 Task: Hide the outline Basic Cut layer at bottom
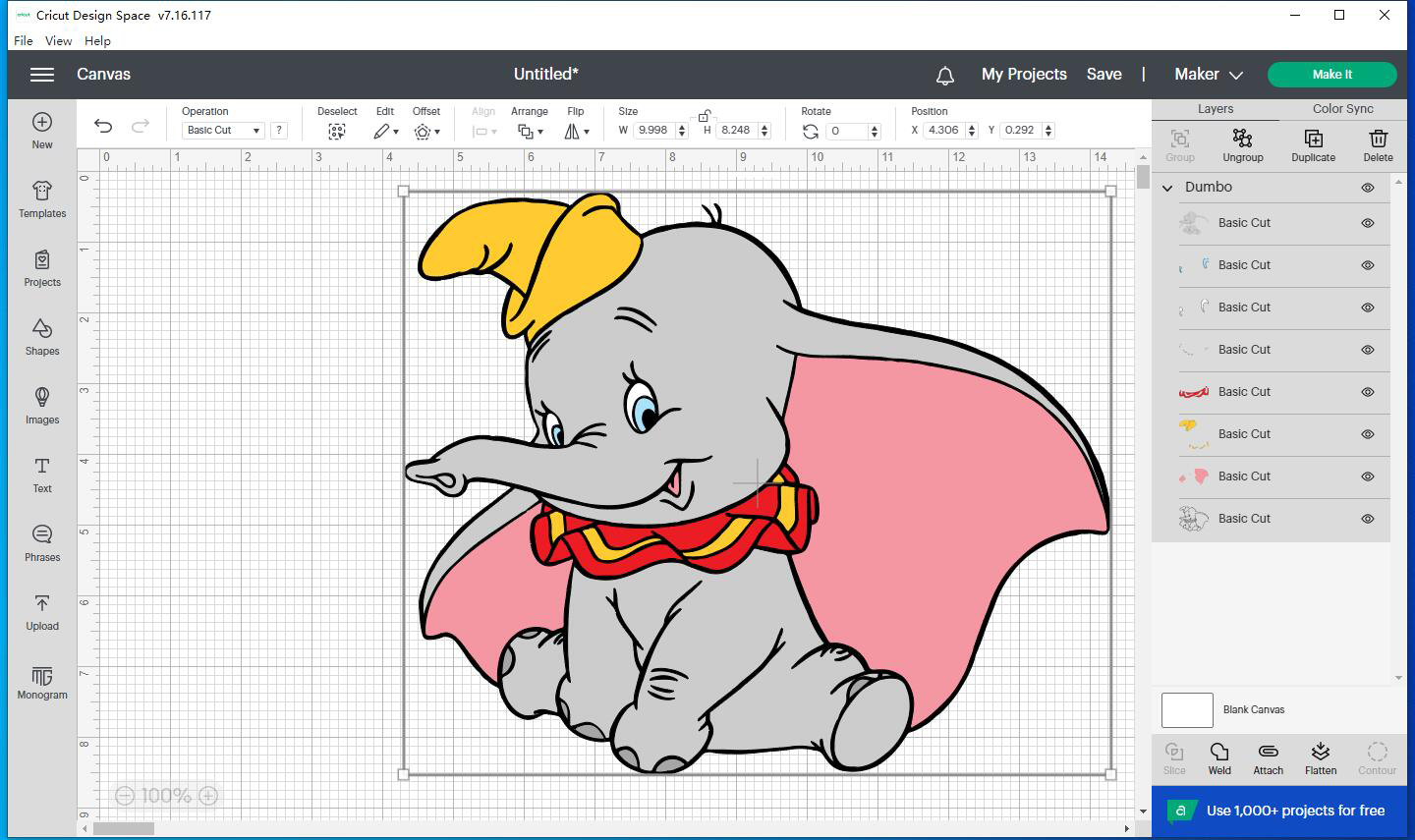[1367, 519]
